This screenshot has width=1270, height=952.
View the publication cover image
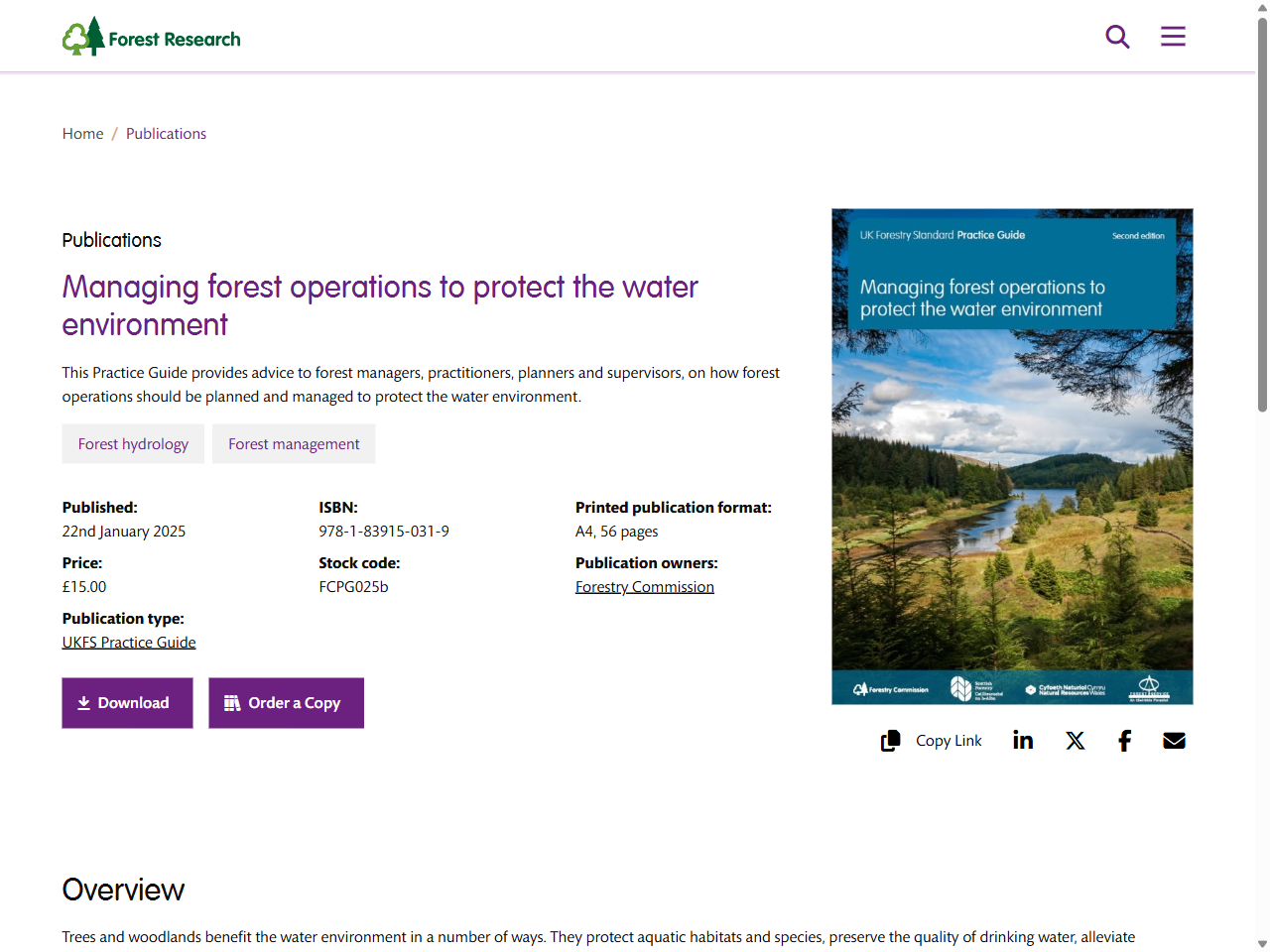tap(1012, 455)
